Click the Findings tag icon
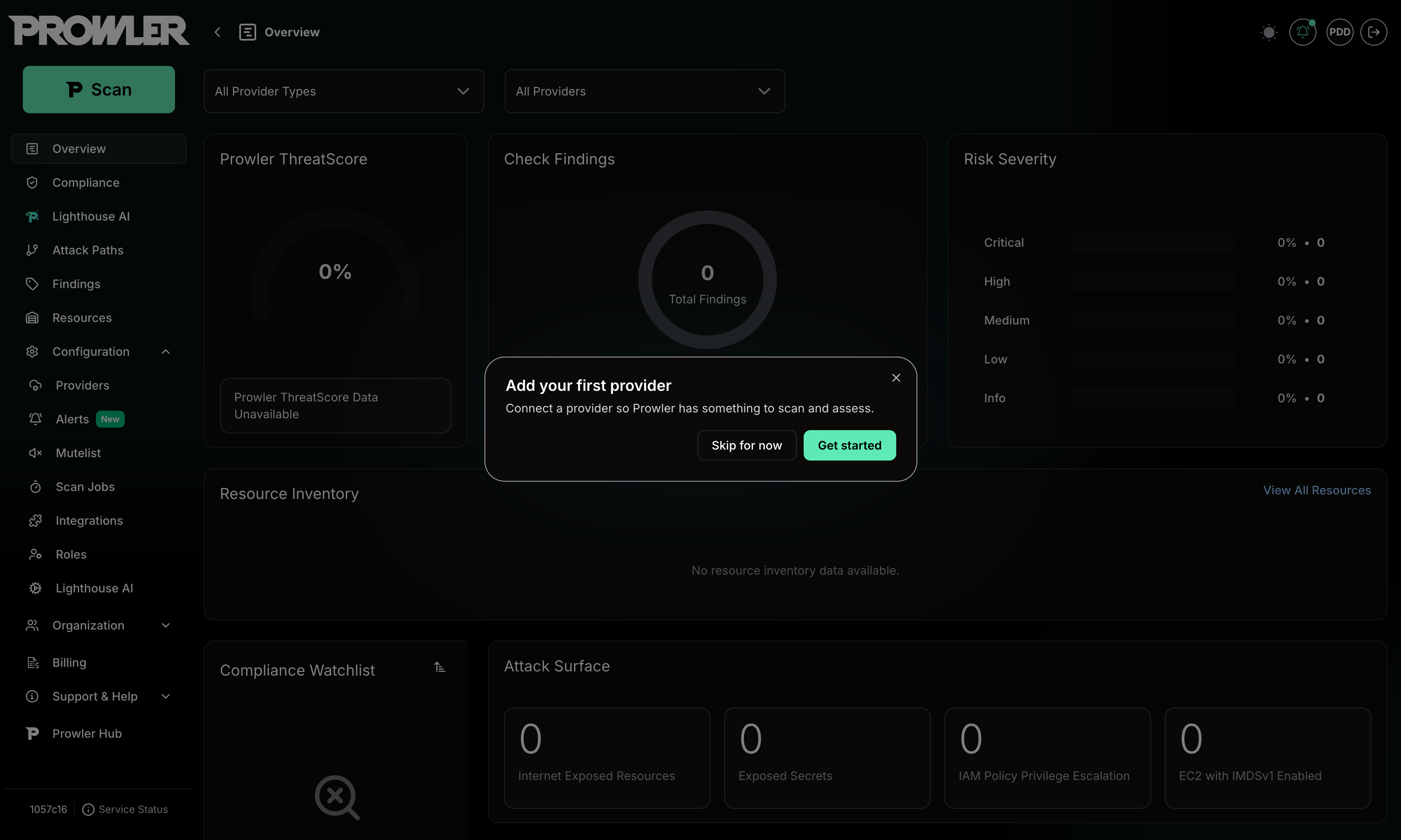 point(32,284)
